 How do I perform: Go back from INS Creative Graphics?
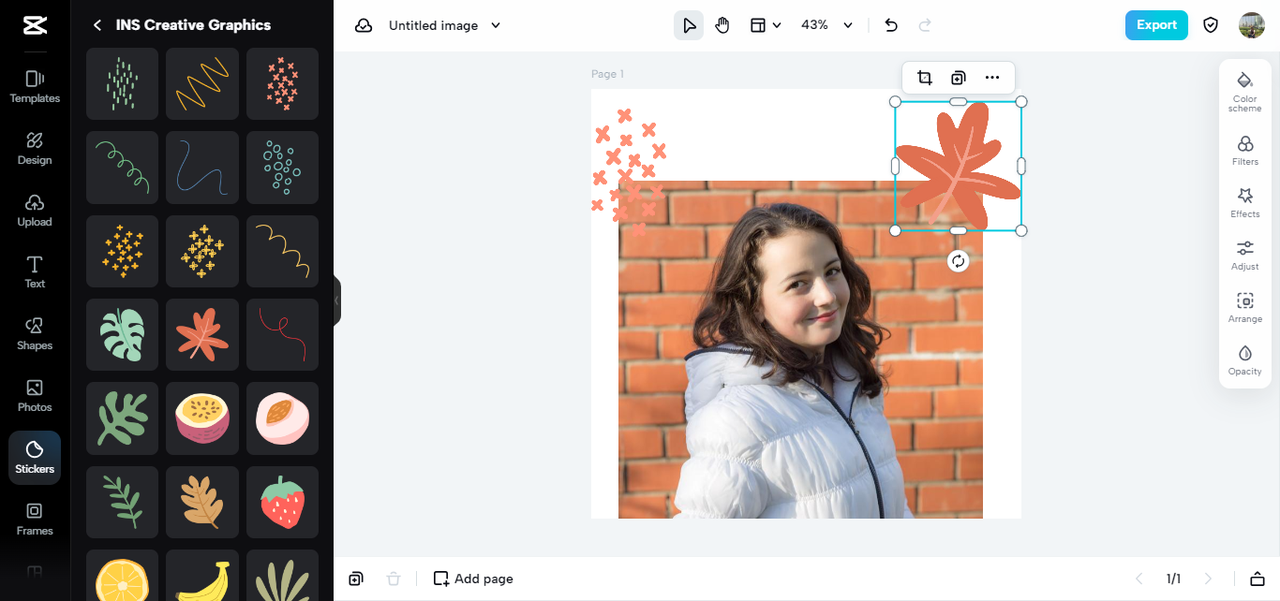(x=97, y=25)
